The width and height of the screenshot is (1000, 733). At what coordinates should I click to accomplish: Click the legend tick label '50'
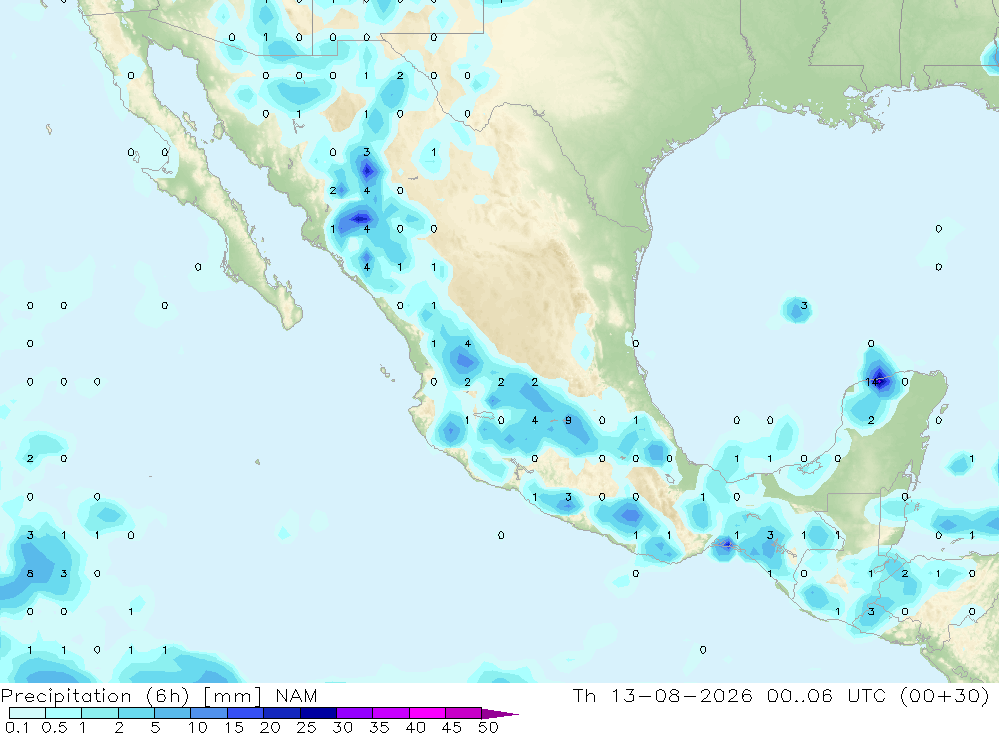pyautogui.click(x=488, y=727)
